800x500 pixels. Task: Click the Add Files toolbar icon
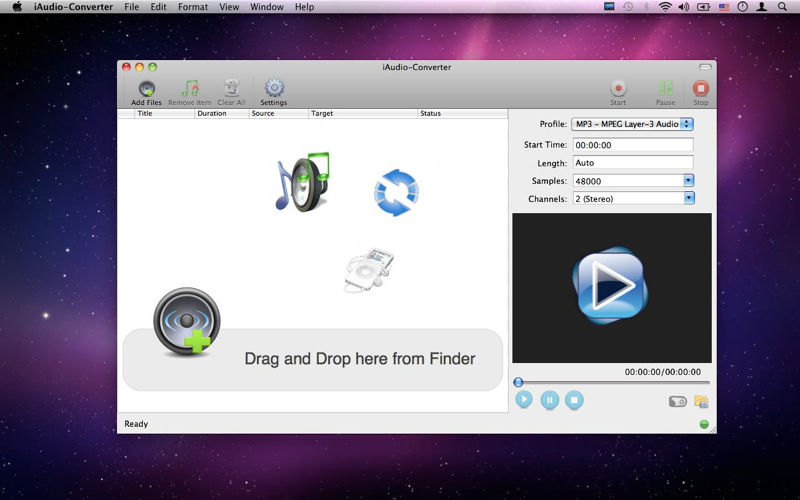point(146,89)
